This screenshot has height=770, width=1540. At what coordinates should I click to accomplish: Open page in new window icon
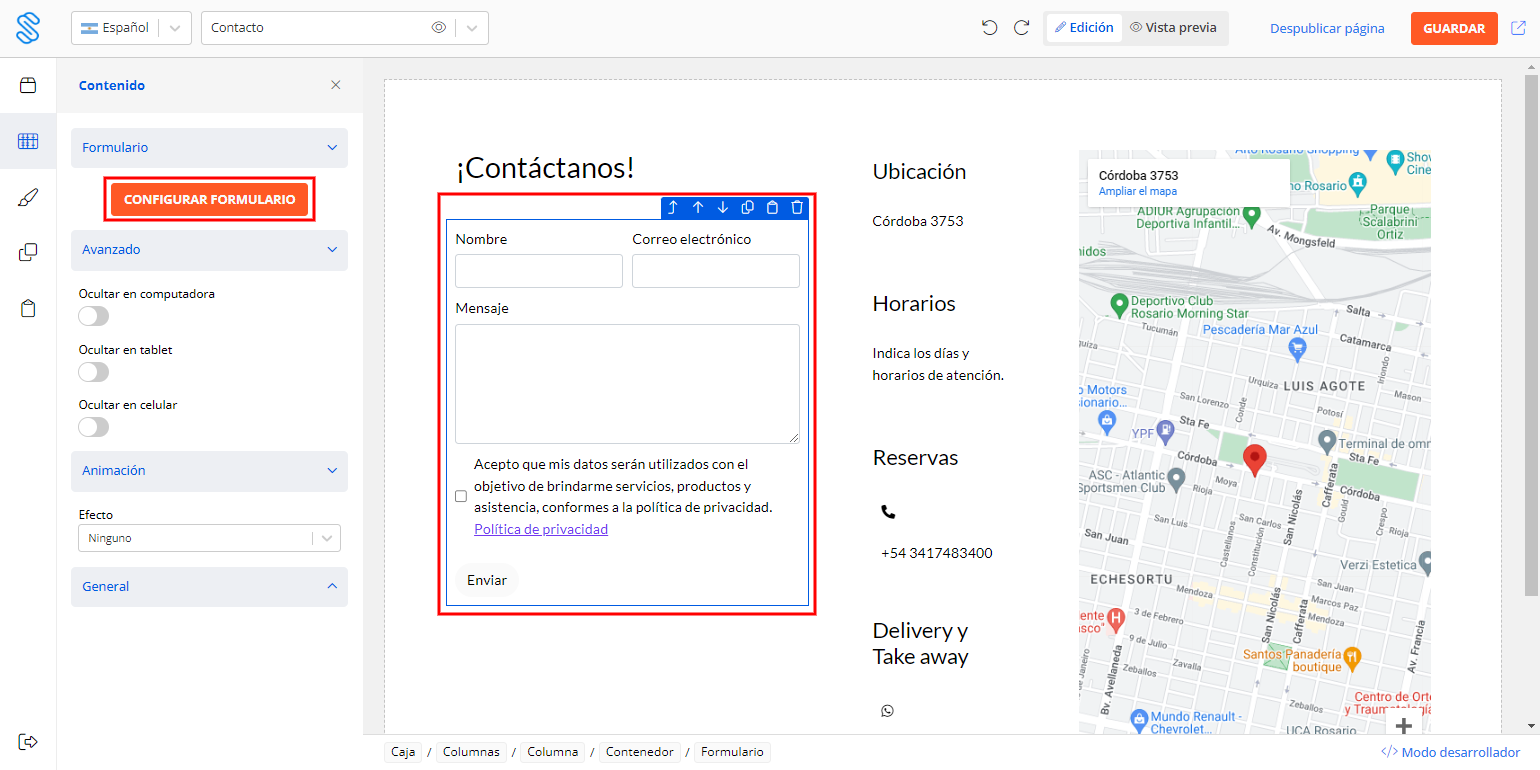click(1518, 28)
